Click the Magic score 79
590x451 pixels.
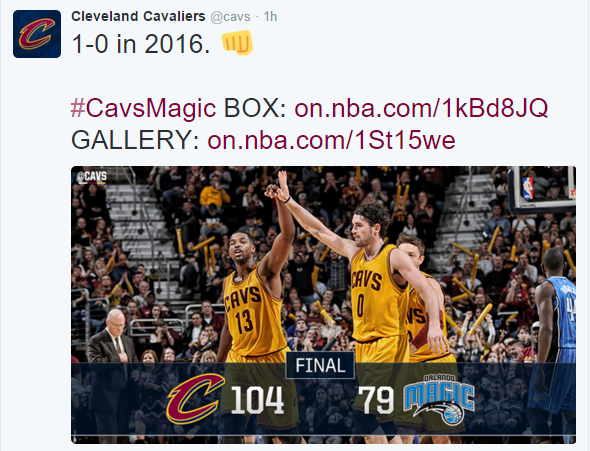coord(376,400)
